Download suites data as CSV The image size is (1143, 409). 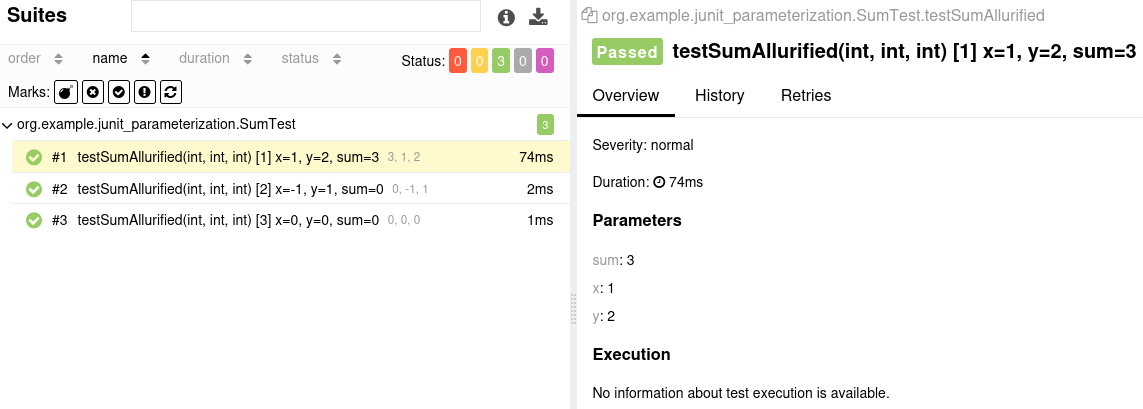[x=538, y=17]
